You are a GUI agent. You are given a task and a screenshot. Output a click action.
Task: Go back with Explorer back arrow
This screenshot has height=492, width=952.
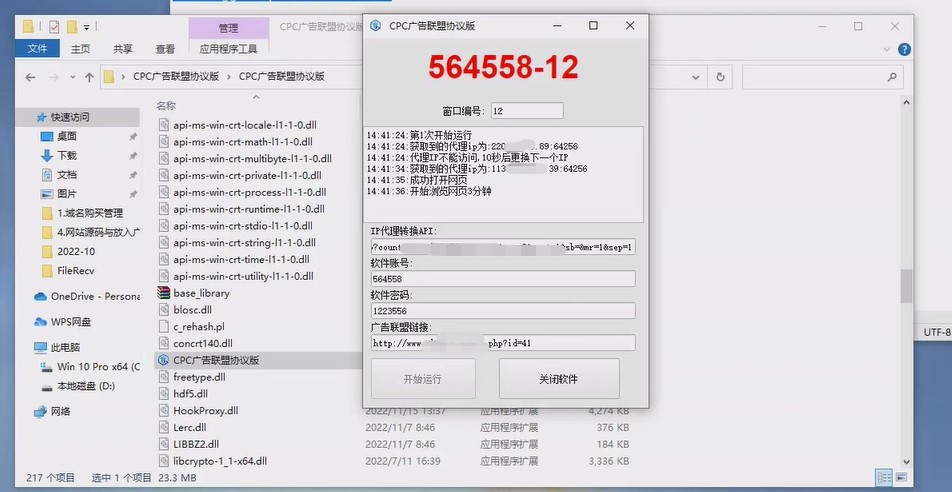[30, 77]
